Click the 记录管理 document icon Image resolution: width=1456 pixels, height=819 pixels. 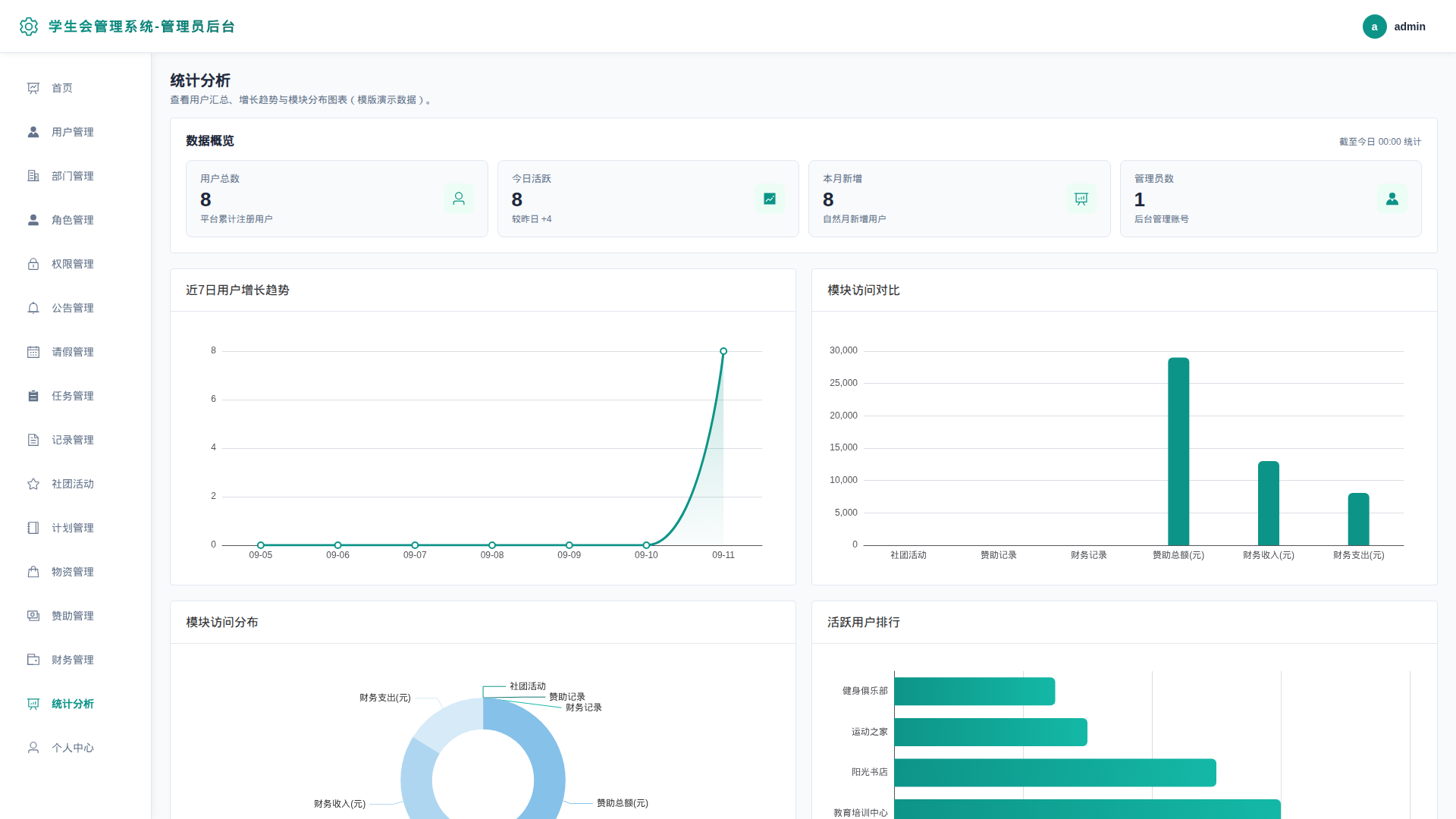click(33, 440)
